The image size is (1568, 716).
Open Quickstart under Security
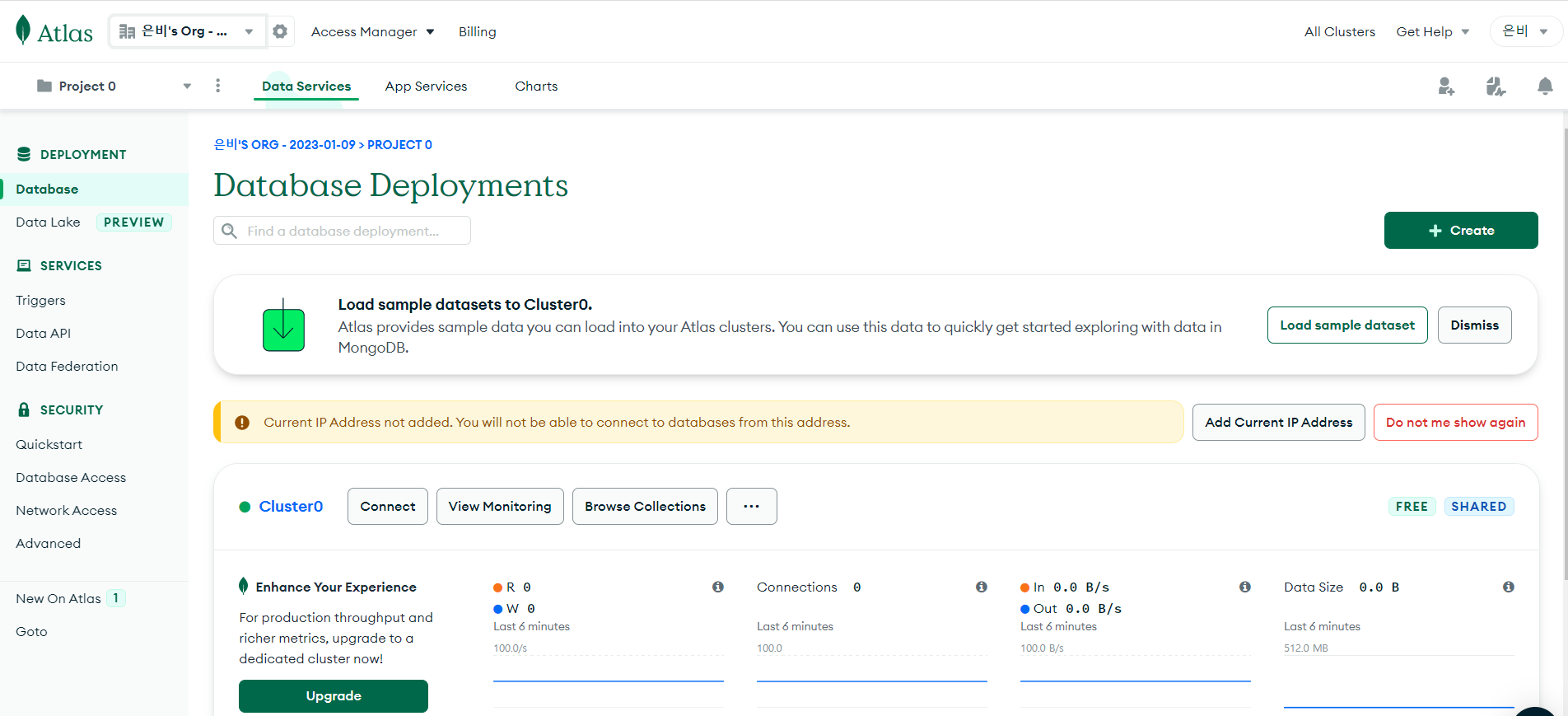tap(49, 444)
